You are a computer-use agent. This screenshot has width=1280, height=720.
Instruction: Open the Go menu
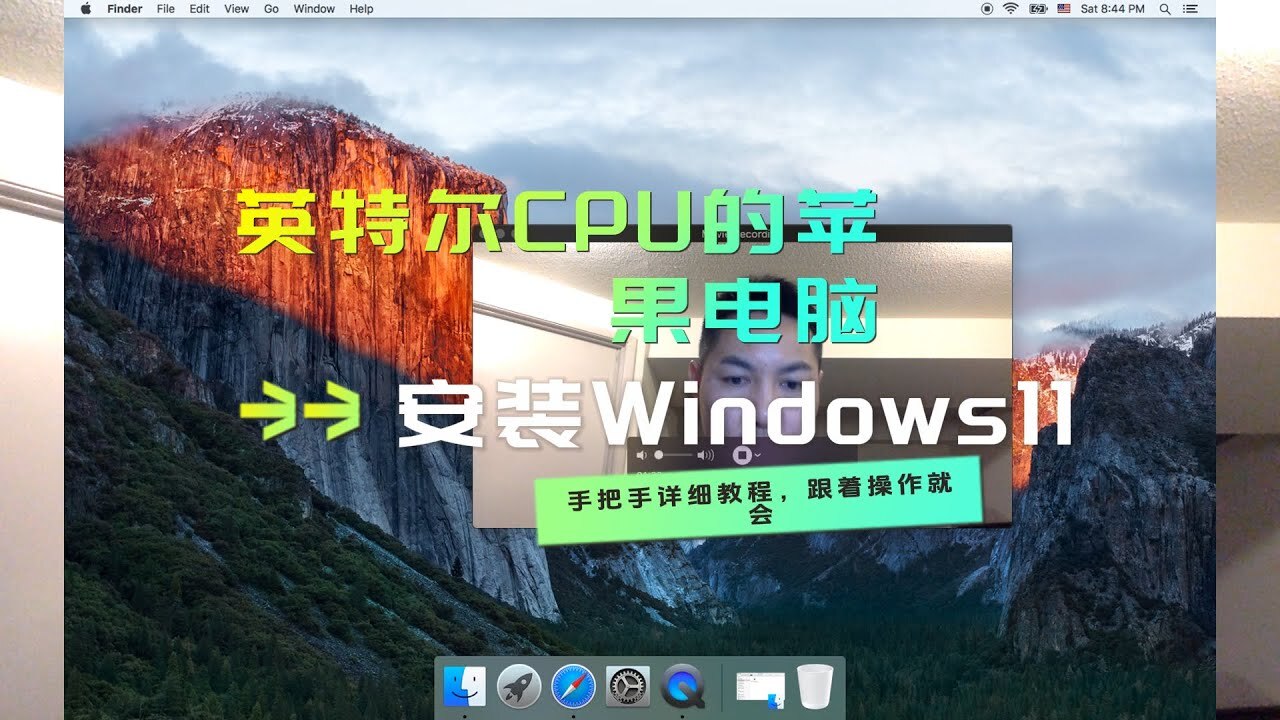271,9
